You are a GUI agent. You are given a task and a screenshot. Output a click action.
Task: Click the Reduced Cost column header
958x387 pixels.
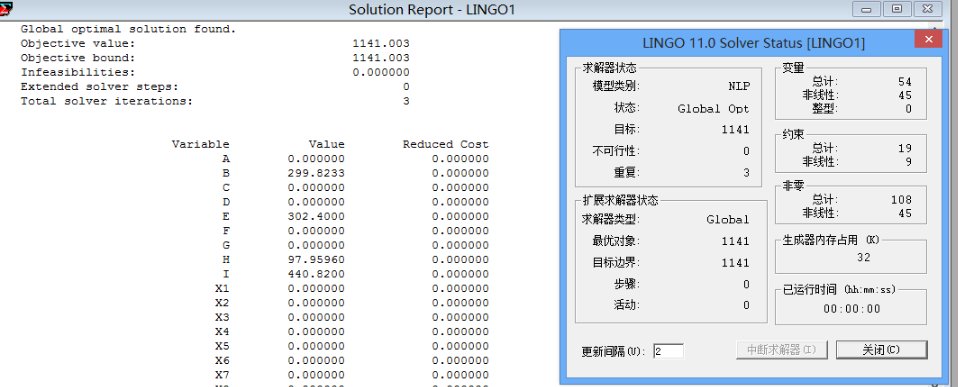coord(445,144)
